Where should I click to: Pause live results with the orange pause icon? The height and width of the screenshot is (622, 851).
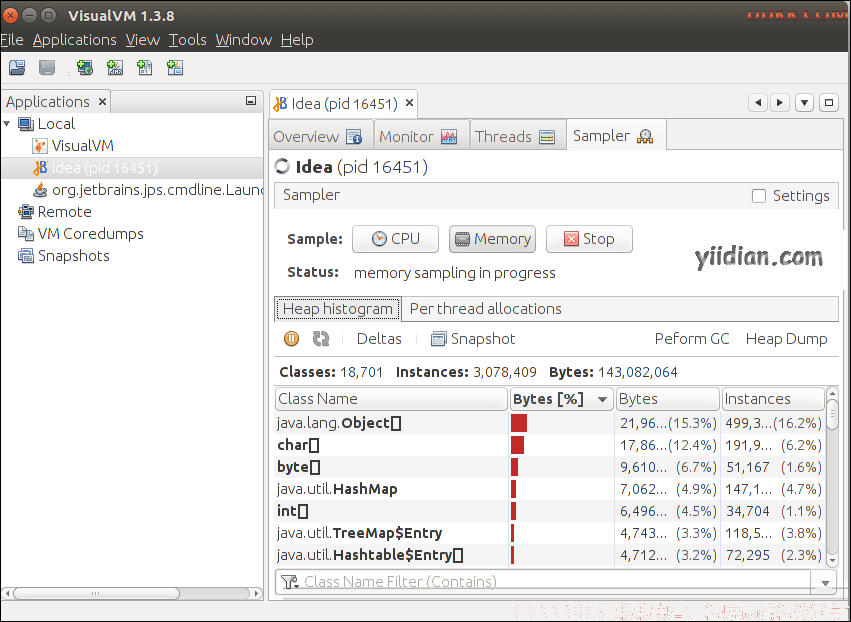(x=291, y=339)
